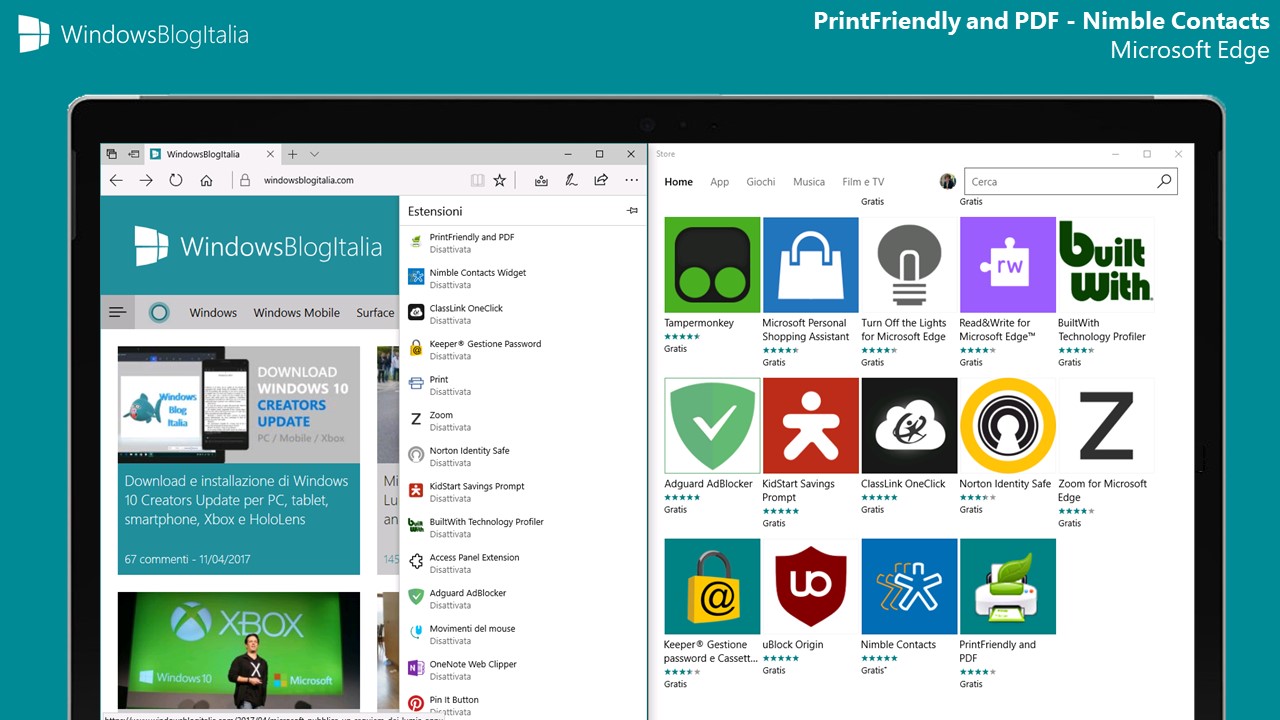
Task: Click the Edge forward arrow button
Action: point(146,180)
